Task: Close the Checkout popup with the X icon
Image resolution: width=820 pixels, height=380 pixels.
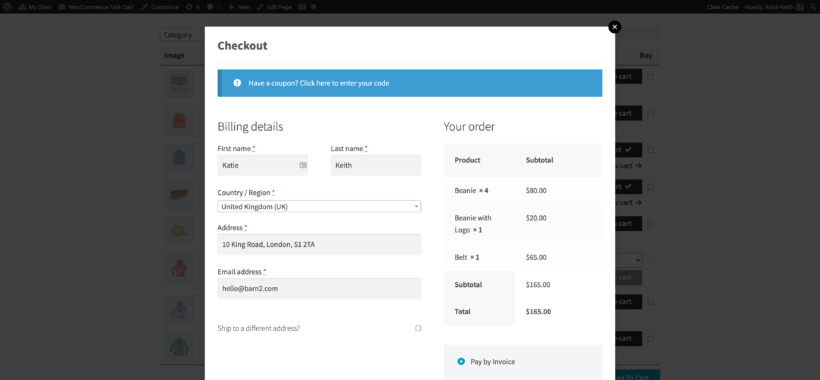Action: [614, 27]
